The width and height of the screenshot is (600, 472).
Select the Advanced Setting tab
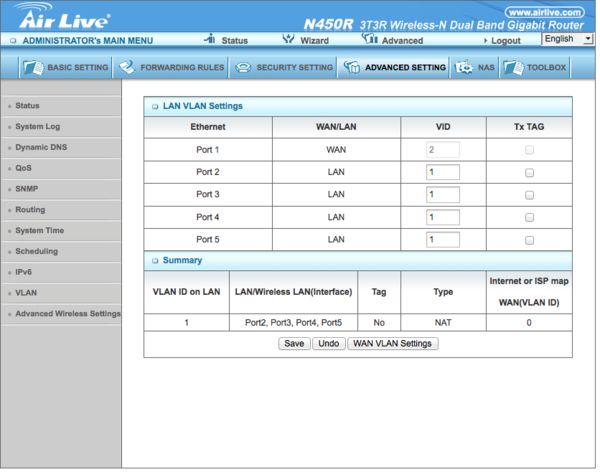tap(394, 67)
